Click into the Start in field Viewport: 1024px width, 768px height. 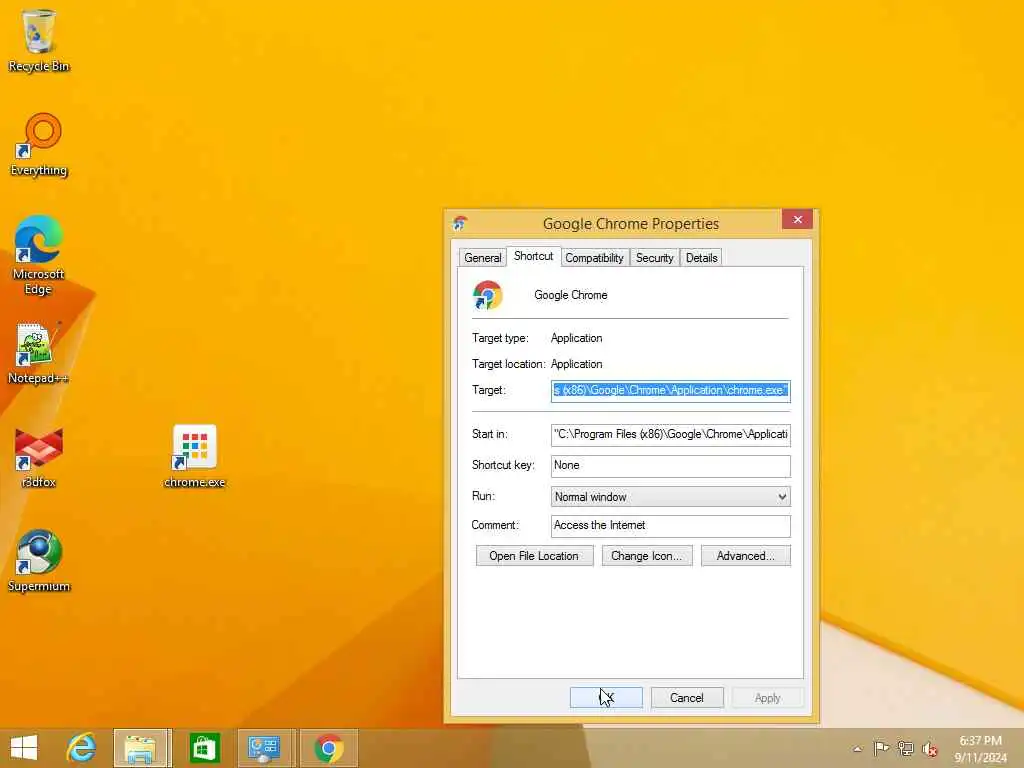pos(671,434)
